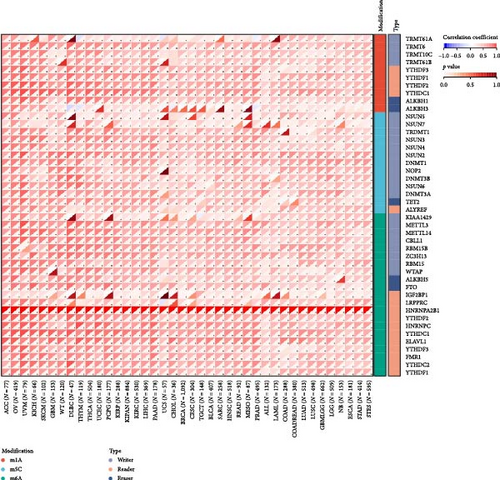Select the ACC (N = 77) axis label
Image resolution: width=500 pixels, height=480 pixels.
point(6,397)
